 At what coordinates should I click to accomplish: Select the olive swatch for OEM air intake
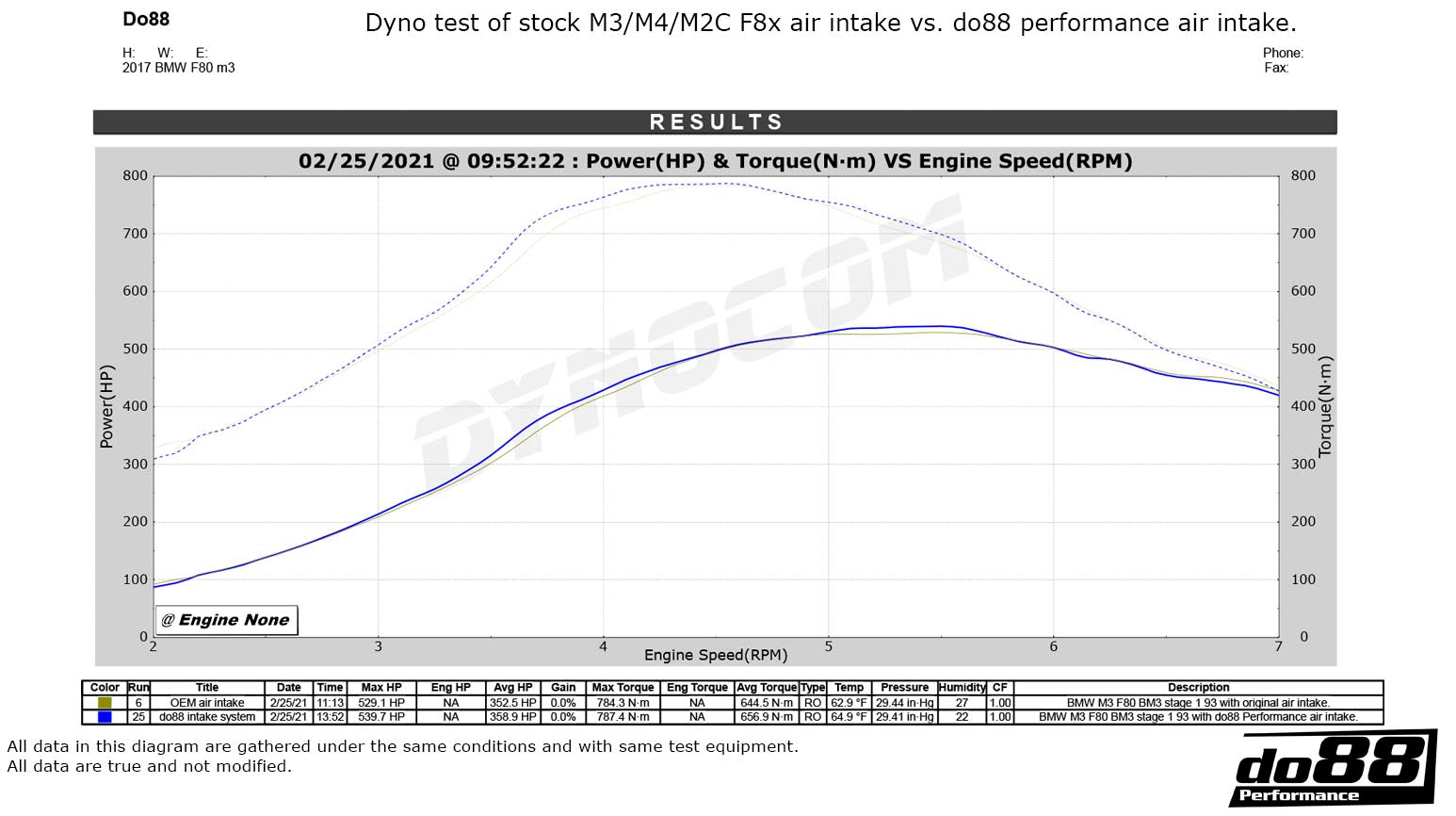pos(106,702)
